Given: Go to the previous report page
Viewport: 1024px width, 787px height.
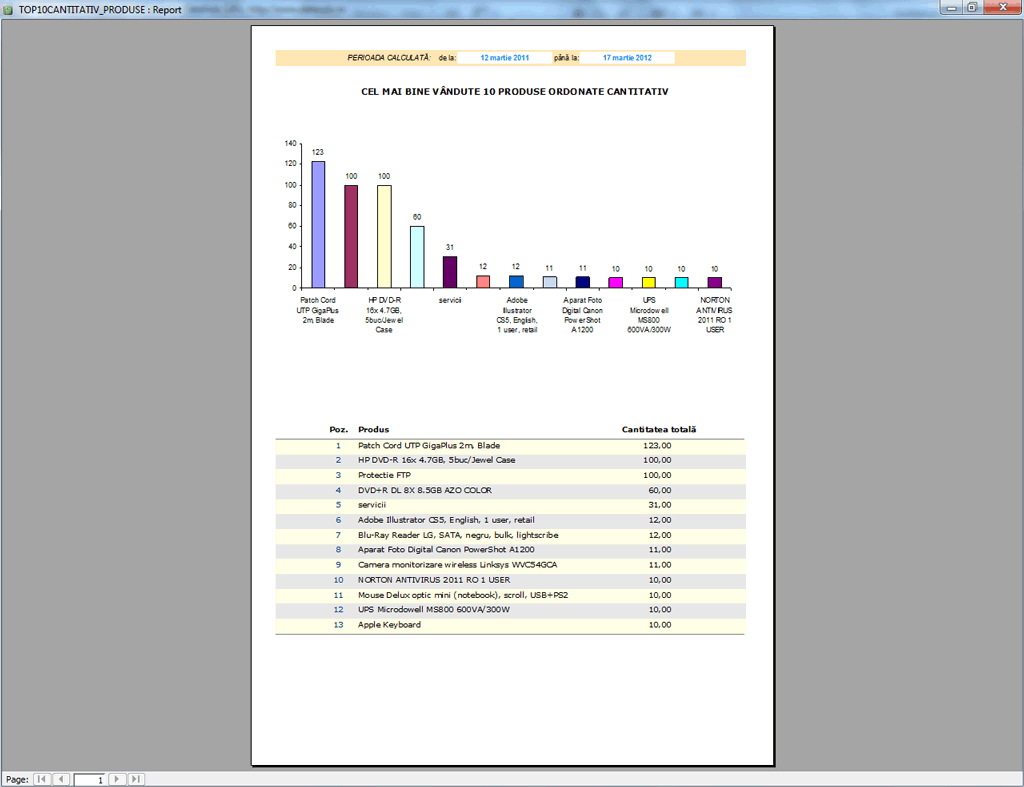Looking at the screenshot, I should (x=61, y=779).
